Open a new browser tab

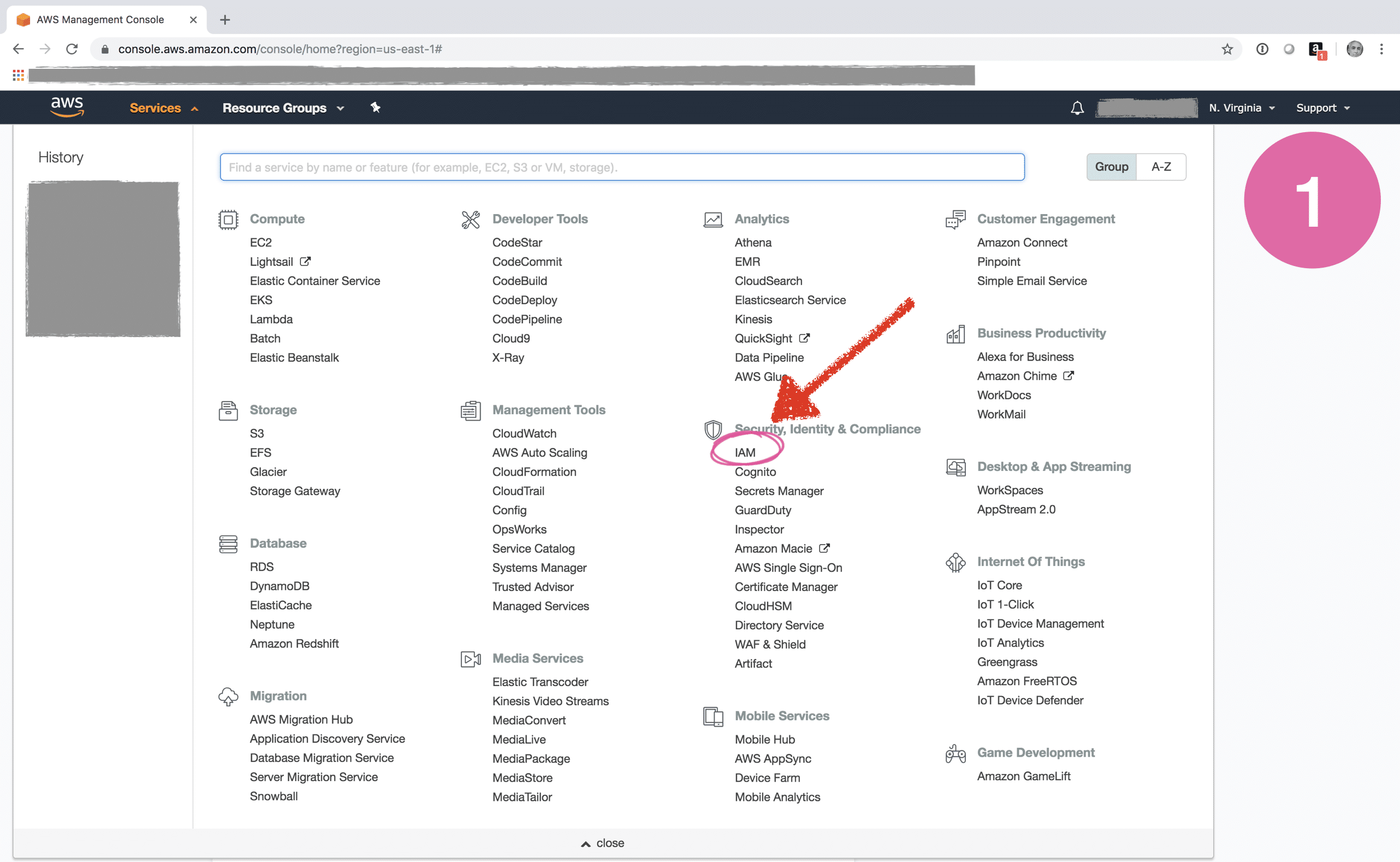coord(225,20)
